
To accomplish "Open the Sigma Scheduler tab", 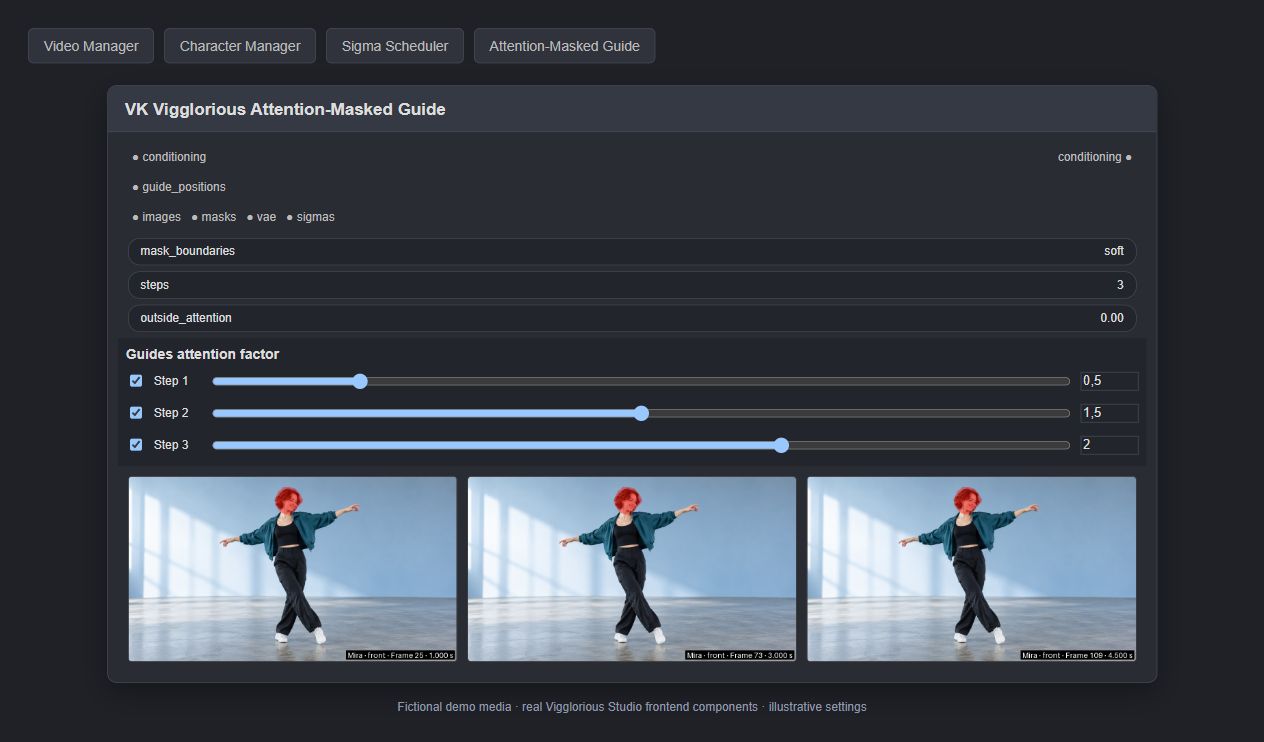I will pos(395,46).
